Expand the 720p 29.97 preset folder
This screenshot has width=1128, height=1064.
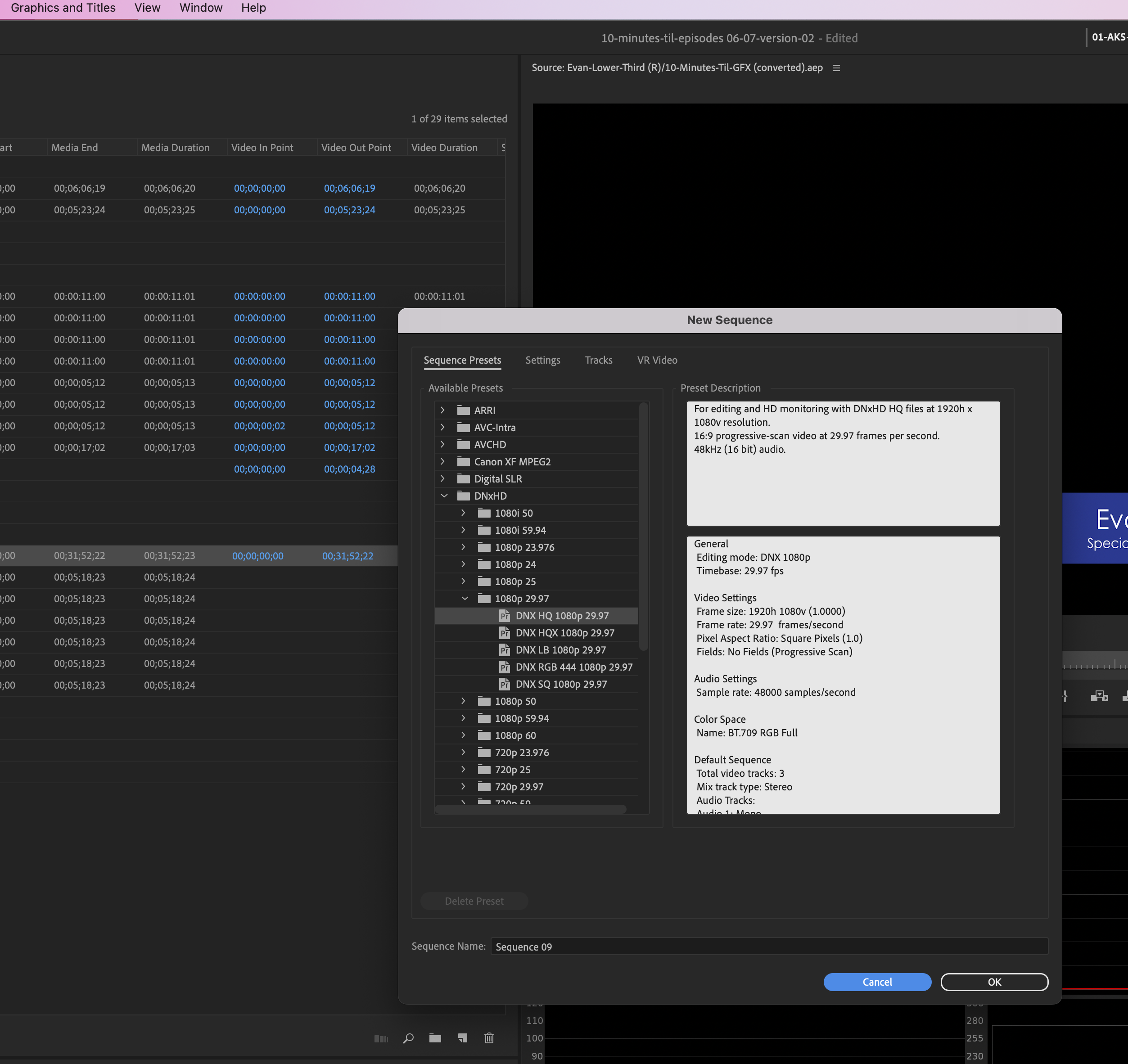(463, 786)
